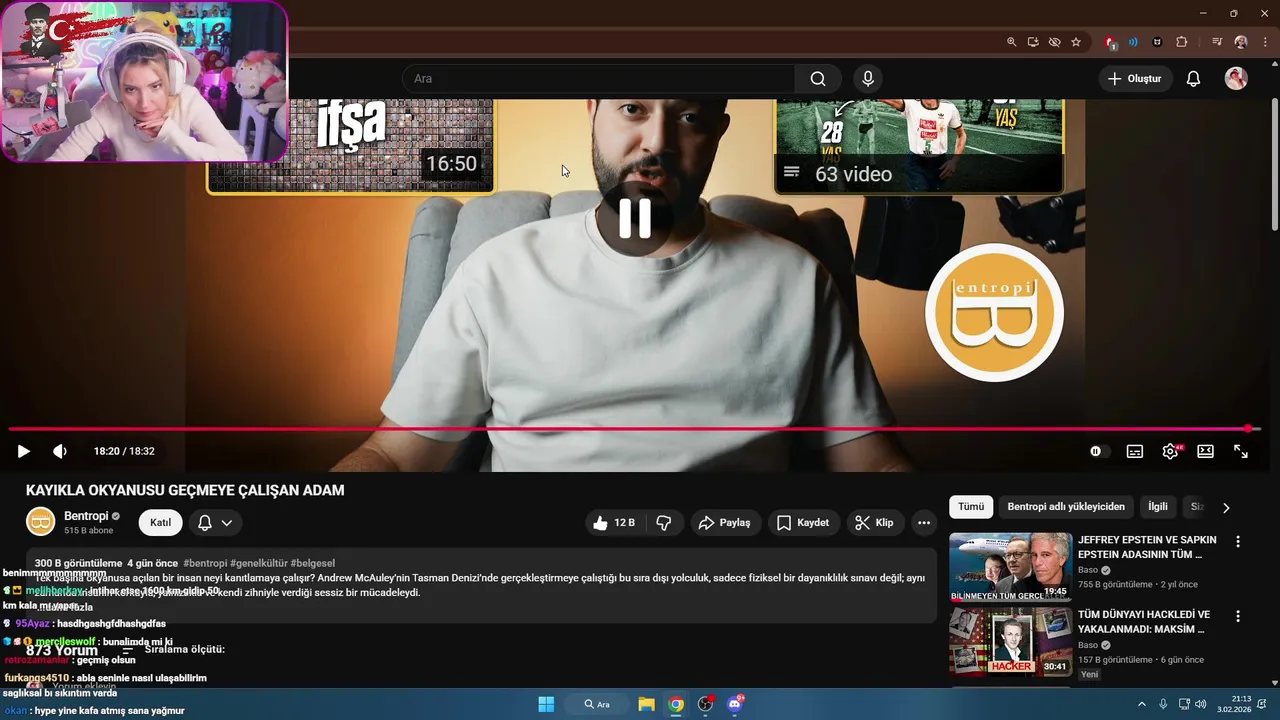Click the Oluştur create button
1280x720 pixels.
[x=1135, y=79]
